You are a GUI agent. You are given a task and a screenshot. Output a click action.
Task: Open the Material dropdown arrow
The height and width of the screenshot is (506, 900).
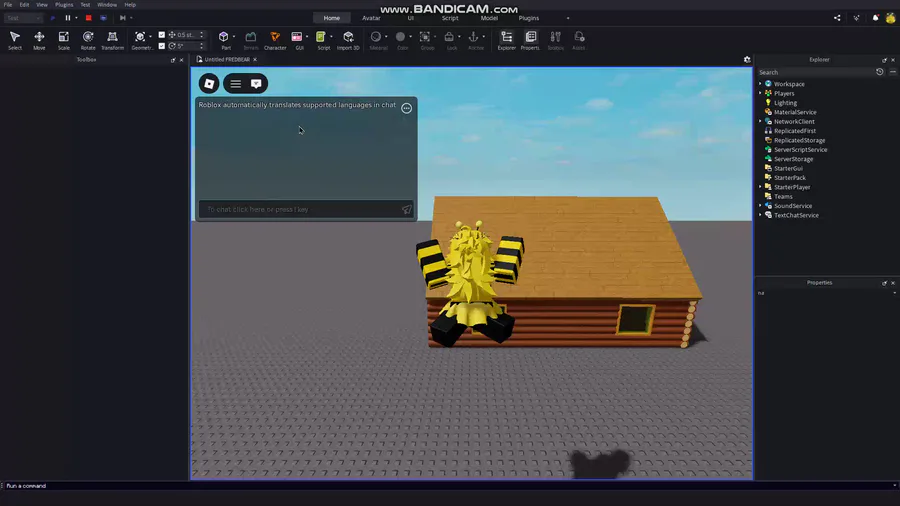[386, 37]
